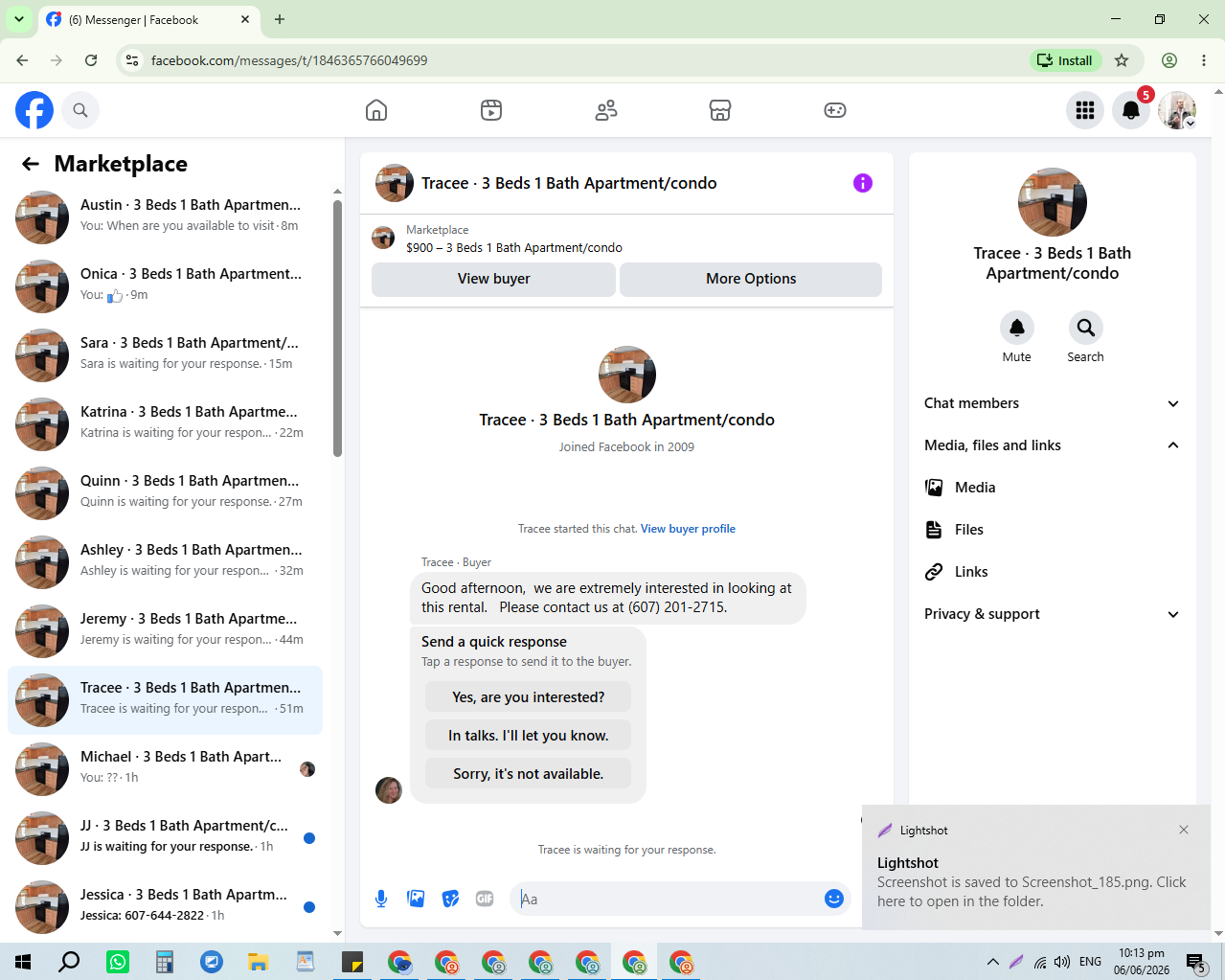Viewport: 1225px width, 980px height.
Task: Open the Facebook home logo
Action: point(34,110)
